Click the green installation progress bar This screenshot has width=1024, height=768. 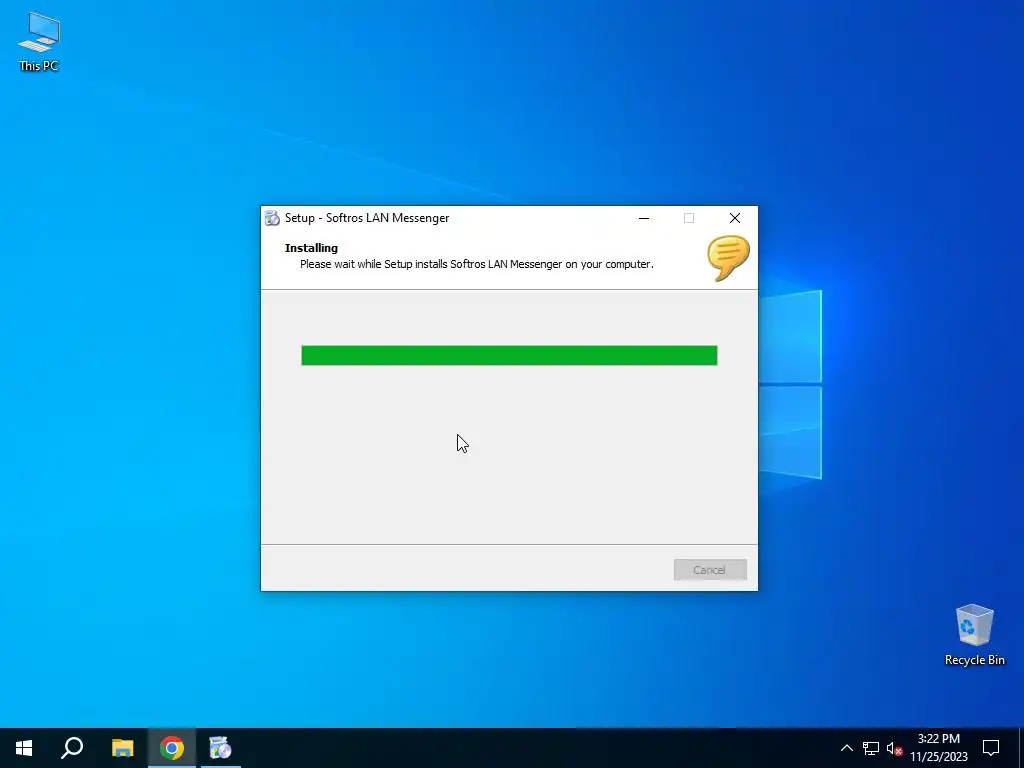point(509,355)
